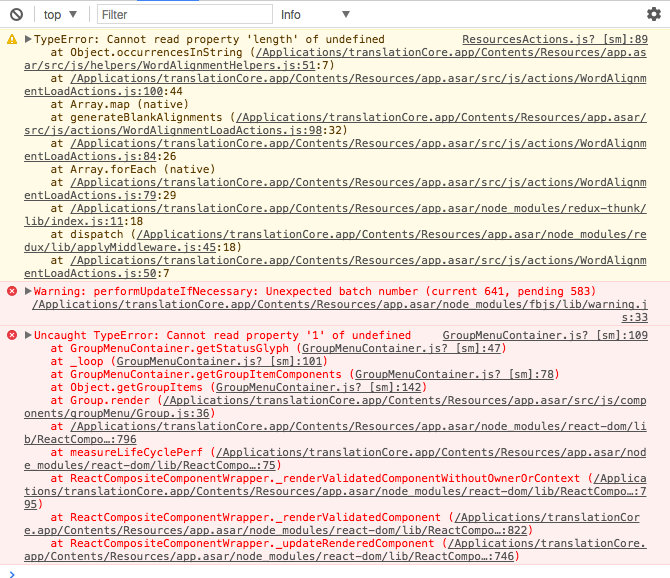This screenshot has width=670, height=578.
Task: Click 'at Array.map (native)' stack line
Action: (119, 104)
